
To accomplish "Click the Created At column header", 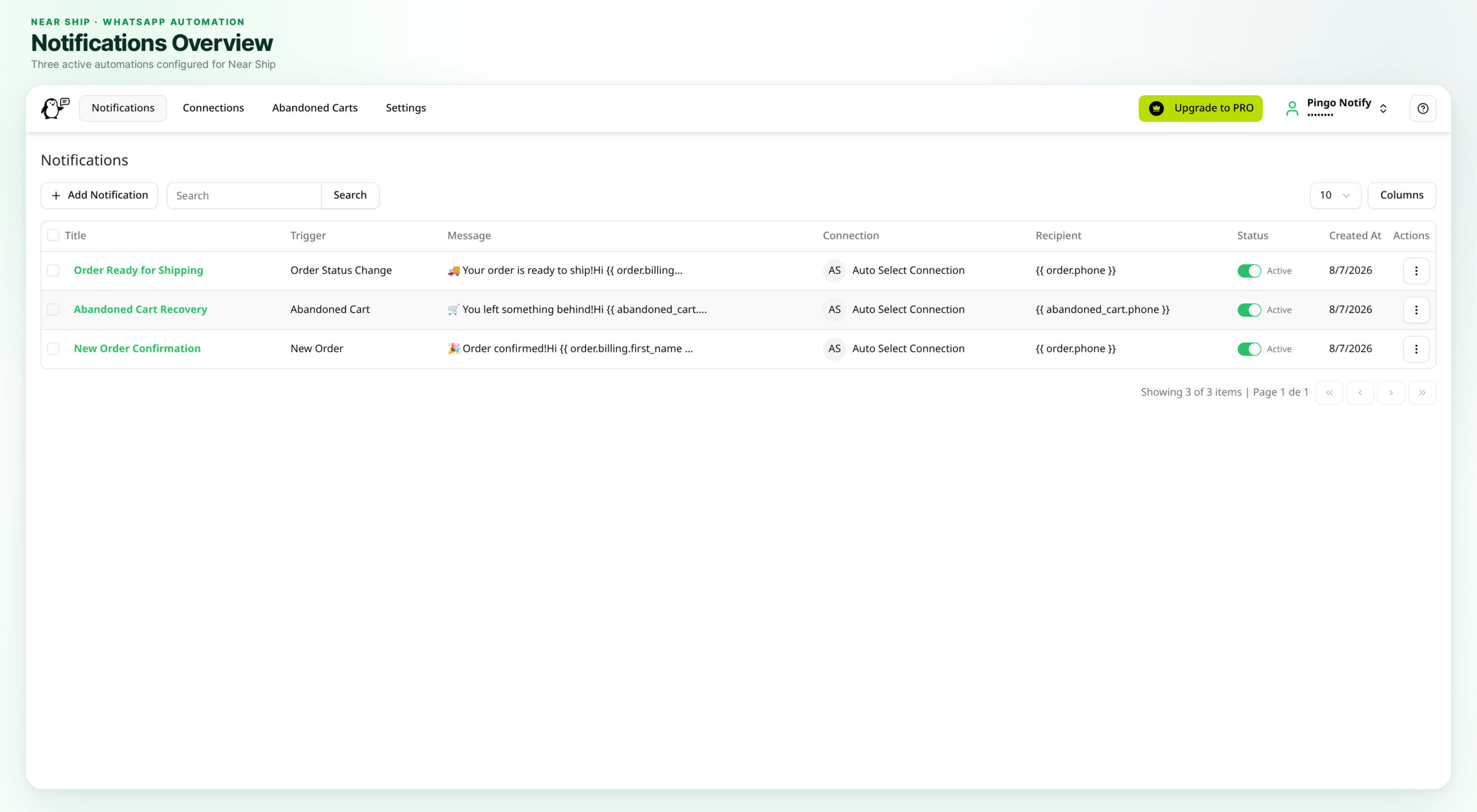I will [x=1355, y=235].
